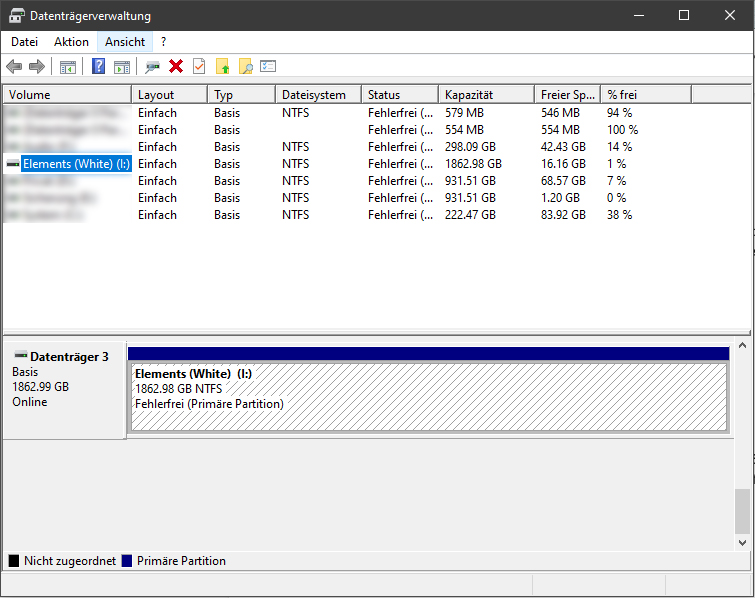The height and width of the screenshot is (598, 755).
Task: Click the 7 % free cell
Action: point(616,181)
